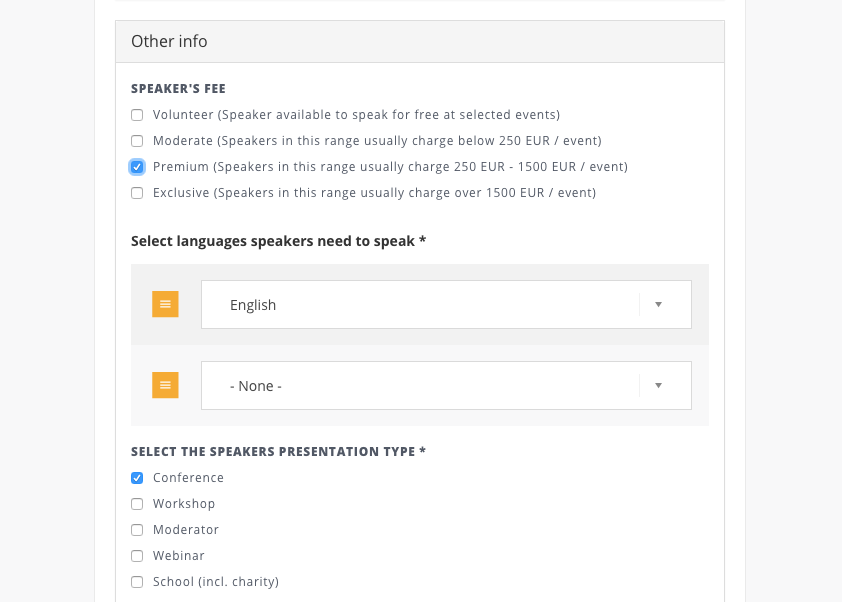
Task: Uncheck the Conference presentation type
Action: click(x=137, y=478)
